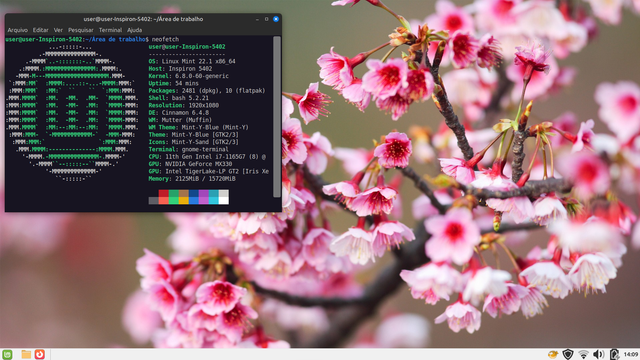Open the Linux Mint start menu
Viewport: 640px width, 360px height.
tap(7, 354)
